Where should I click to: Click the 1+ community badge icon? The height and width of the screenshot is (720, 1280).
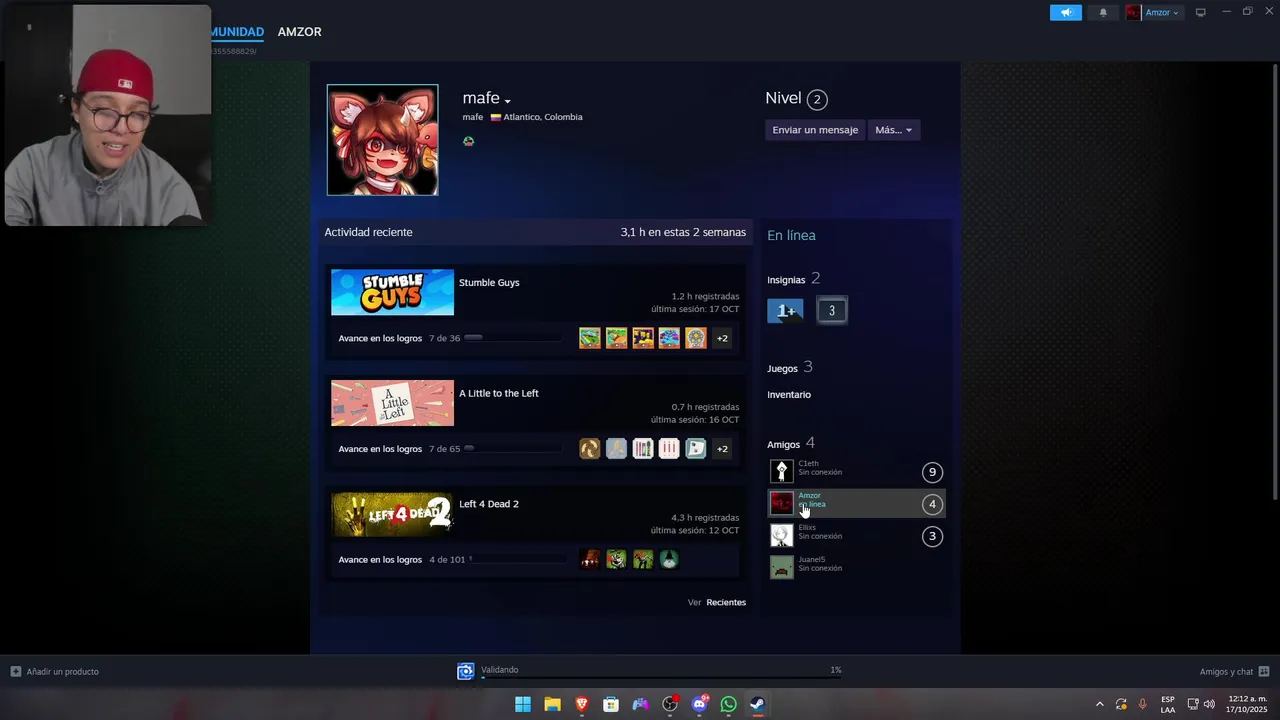(785, 311)
